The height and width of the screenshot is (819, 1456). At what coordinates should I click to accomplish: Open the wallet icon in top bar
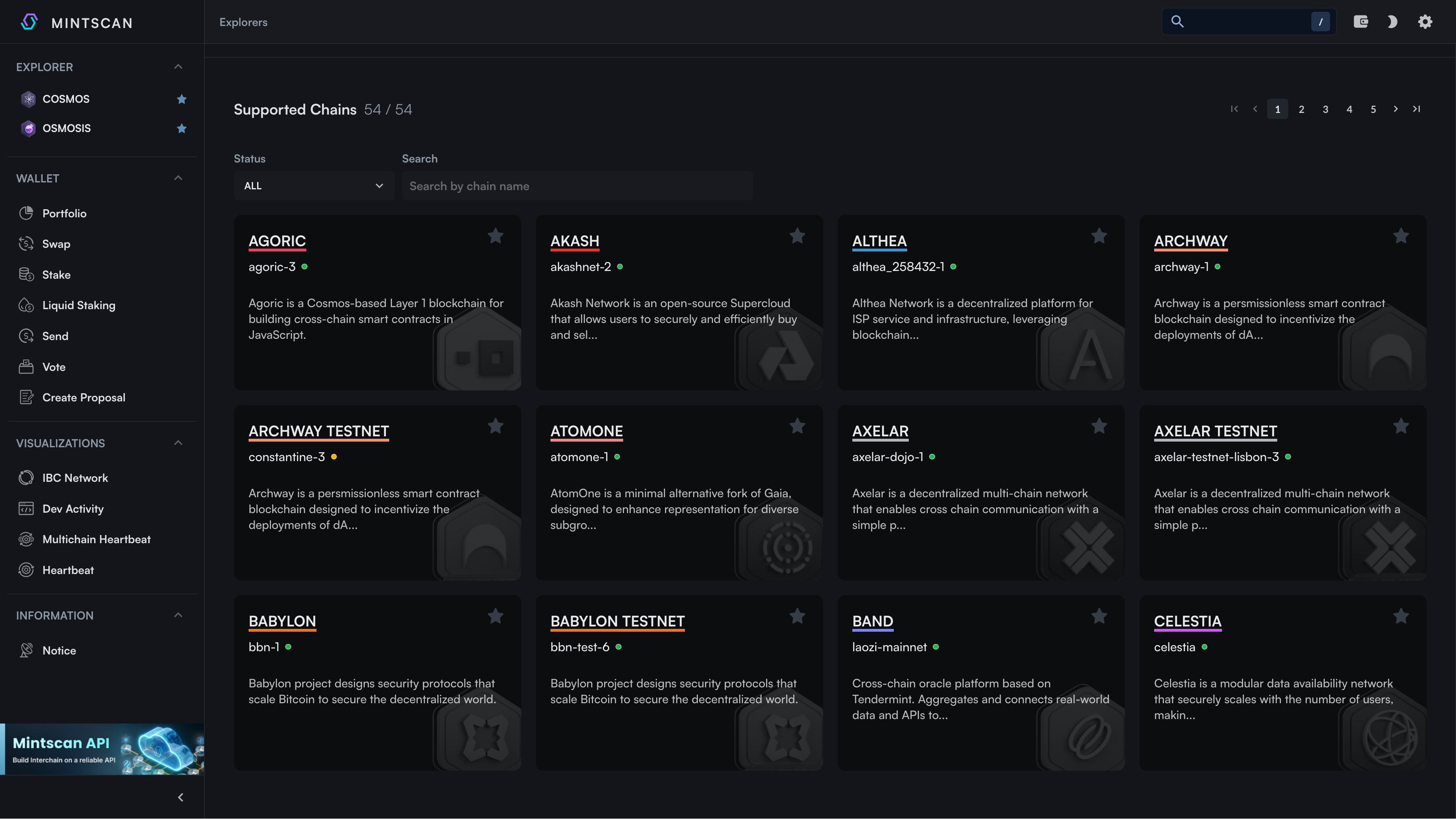[1361, 22]
